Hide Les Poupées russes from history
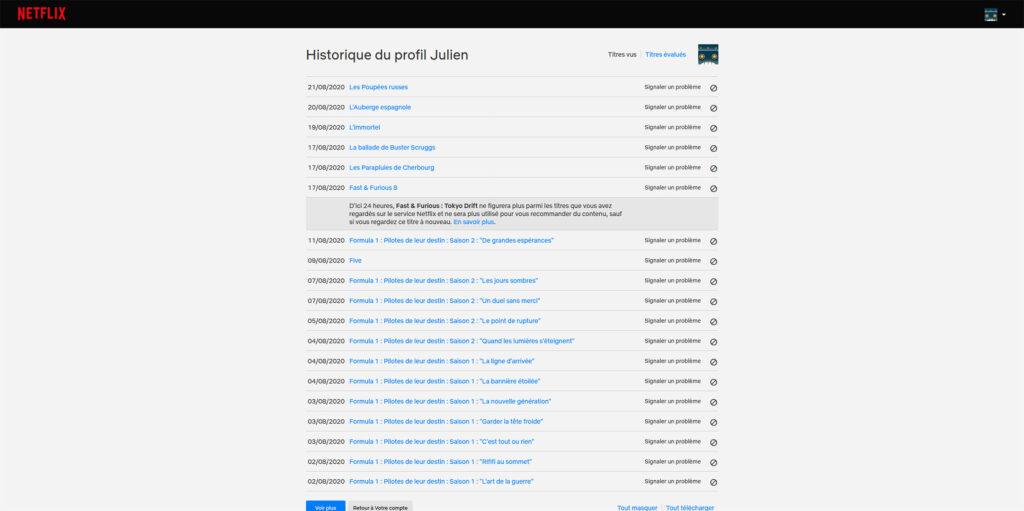 point(713,88)
